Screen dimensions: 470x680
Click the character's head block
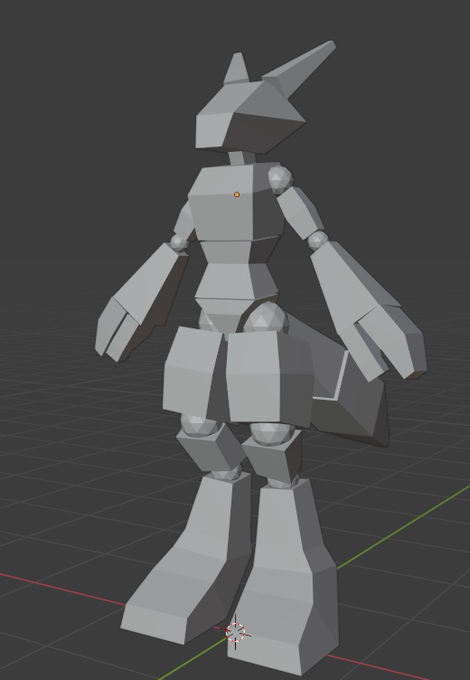[x=251, y=116]
